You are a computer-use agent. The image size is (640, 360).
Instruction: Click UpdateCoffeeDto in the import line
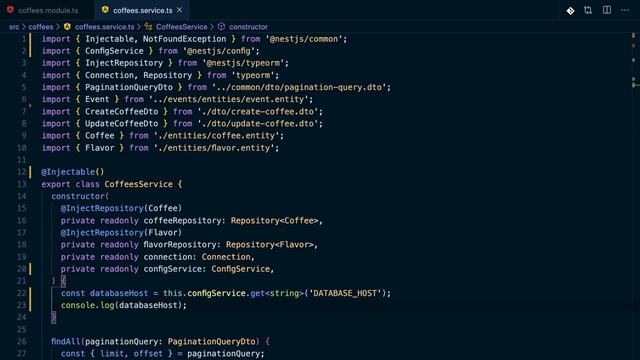(121, 124)
